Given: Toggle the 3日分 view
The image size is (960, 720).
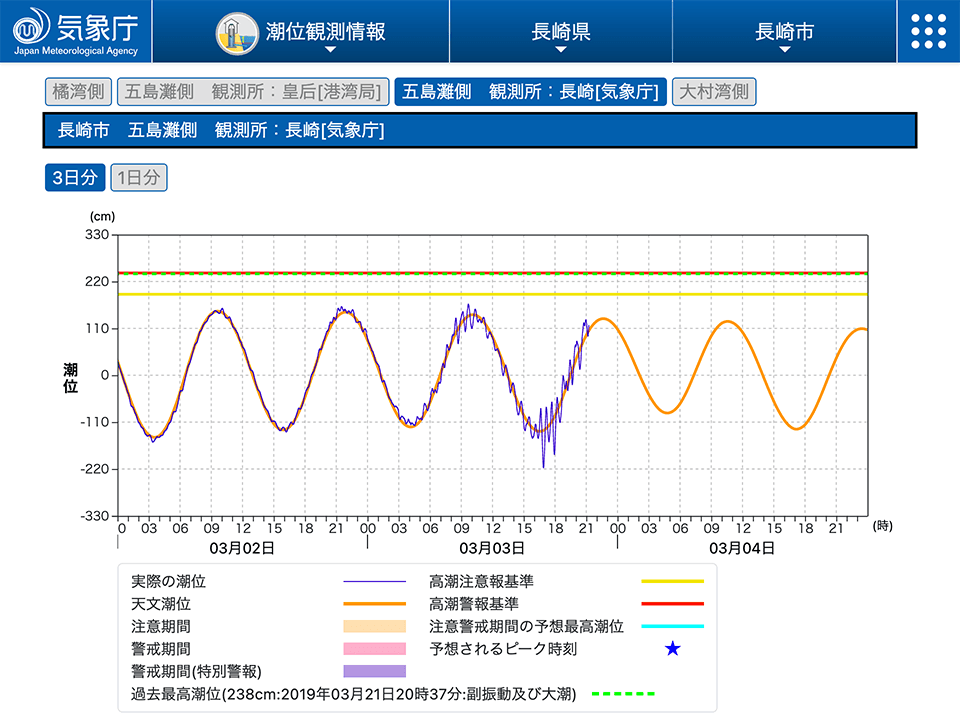Looking at the screenshot, I should [x=75, y=178].
